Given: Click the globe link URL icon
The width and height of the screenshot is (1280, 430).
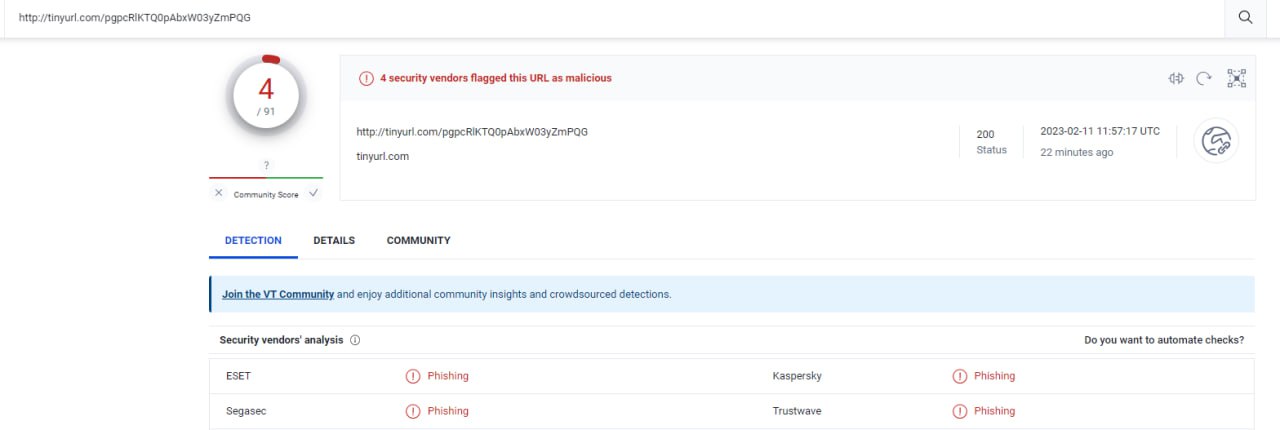Looking at the screenshot, I should [1216, 142].
